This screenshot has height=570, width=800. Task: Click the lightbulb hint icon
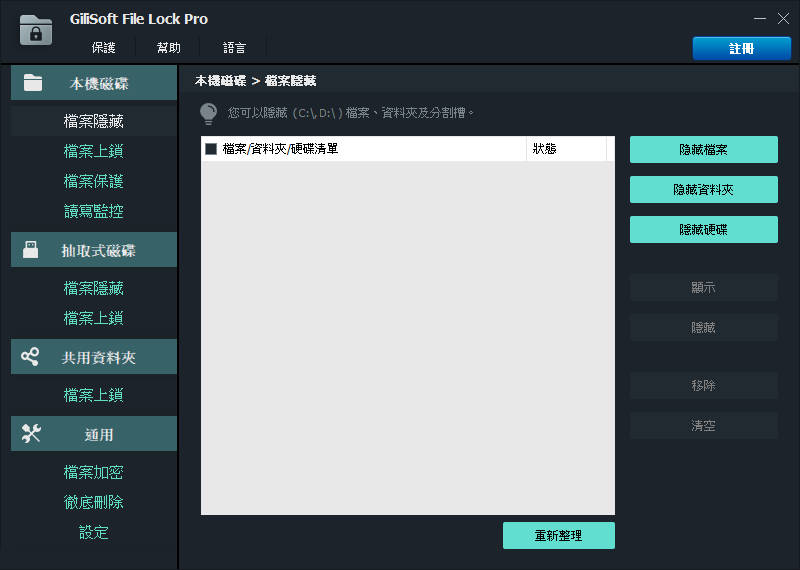(208, 113)
